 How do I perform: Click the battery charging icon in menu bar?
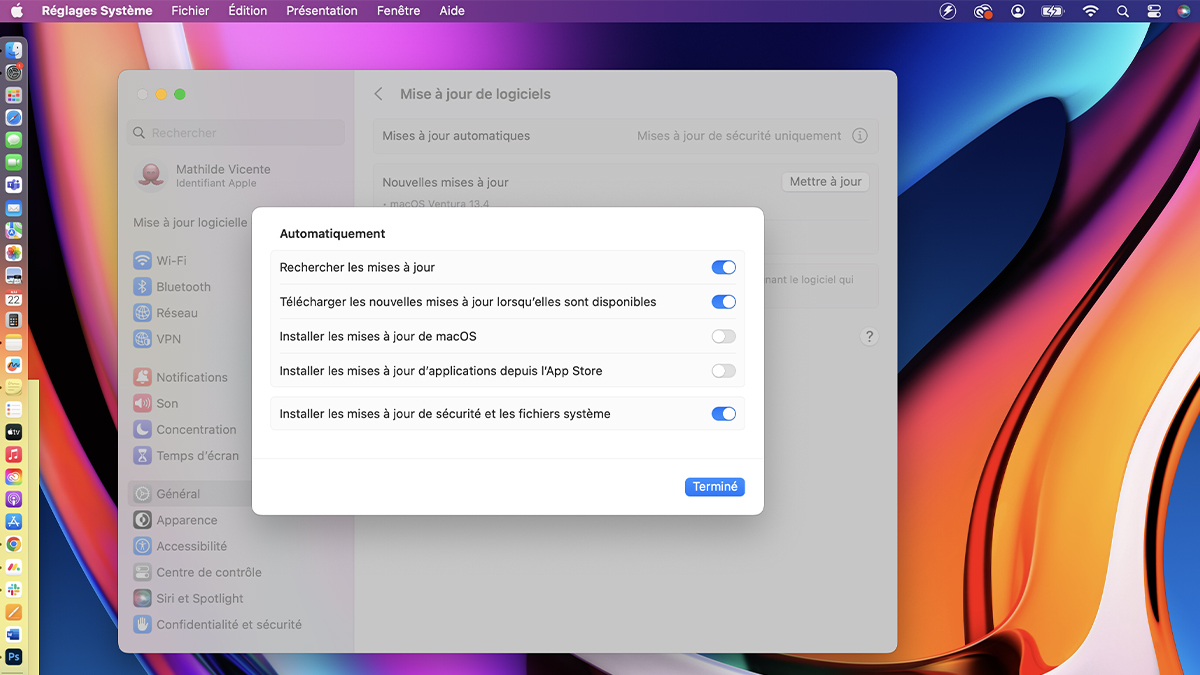tap(1053, 11)
